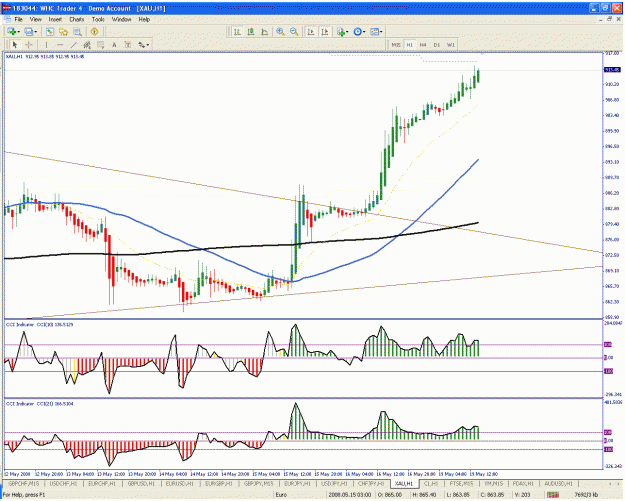Switch to the FDAX,H1 chart tab
Image resolution: width=625 pixels, height=501 pixels.
click(523, 483)
